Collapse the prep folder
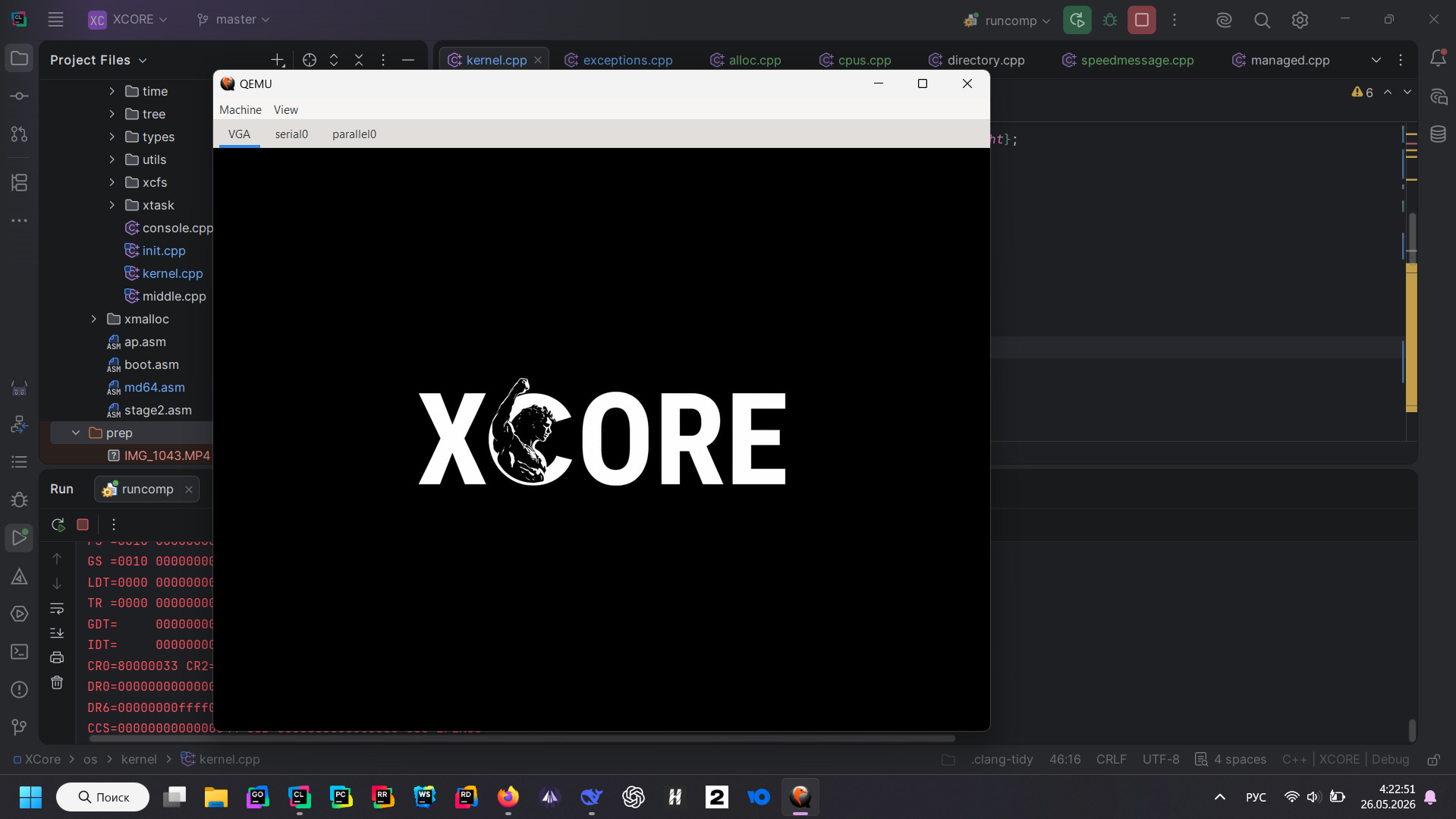 76,433
